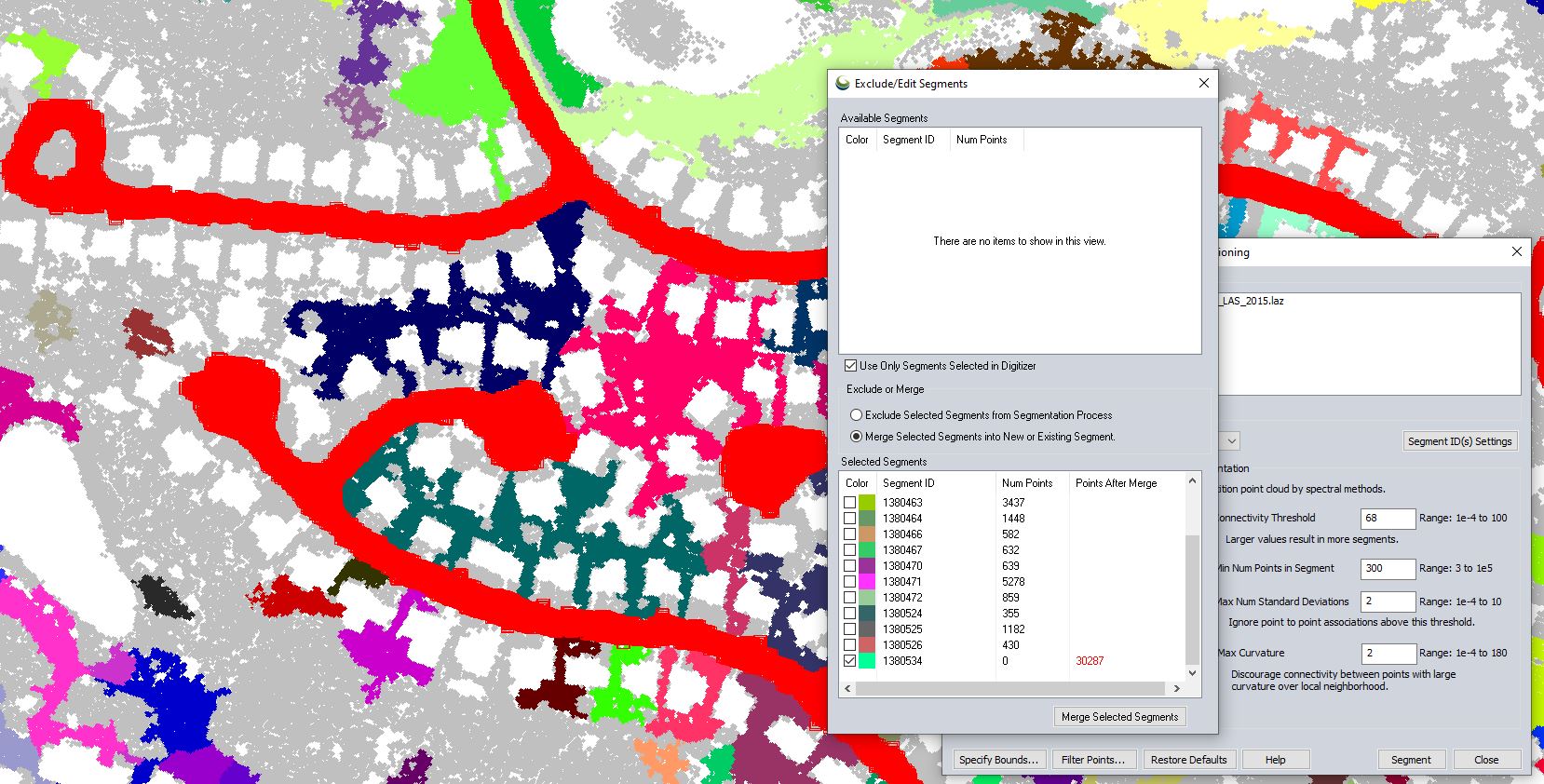This screenshot has width=1544, height=784.
Task: Click the Max Curvature input field
Action: [x=1388, y=654]
